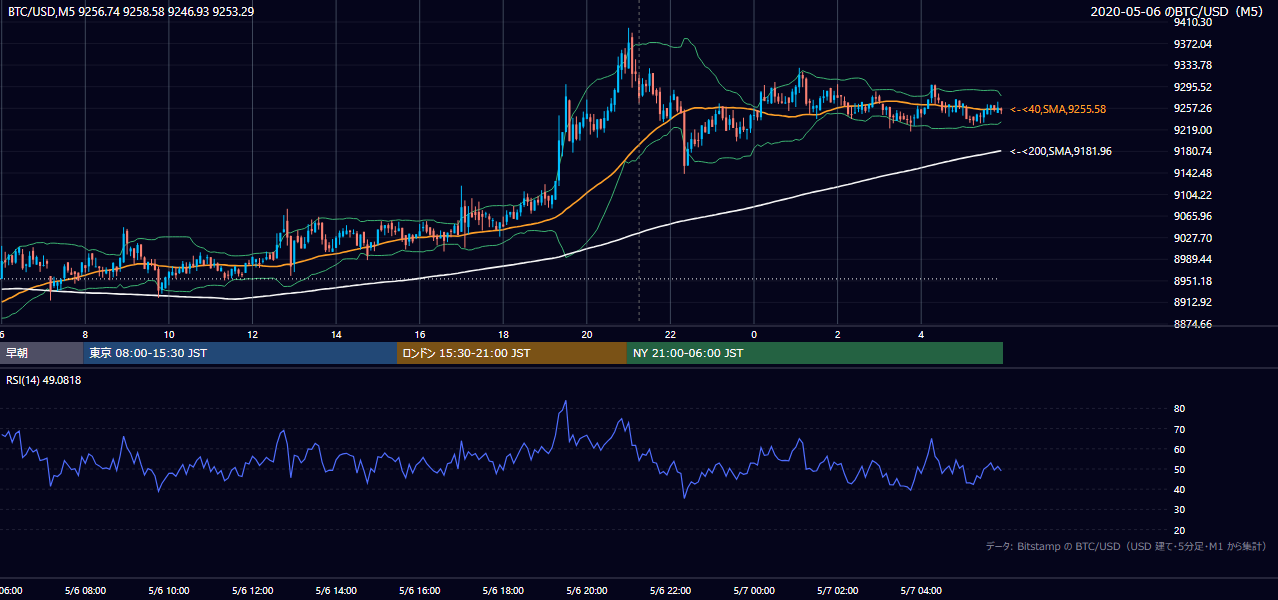Screen dimensions: 1278x600
Task: Click the 5/7 02:00 time label
Action: click(x=838, y=591)
